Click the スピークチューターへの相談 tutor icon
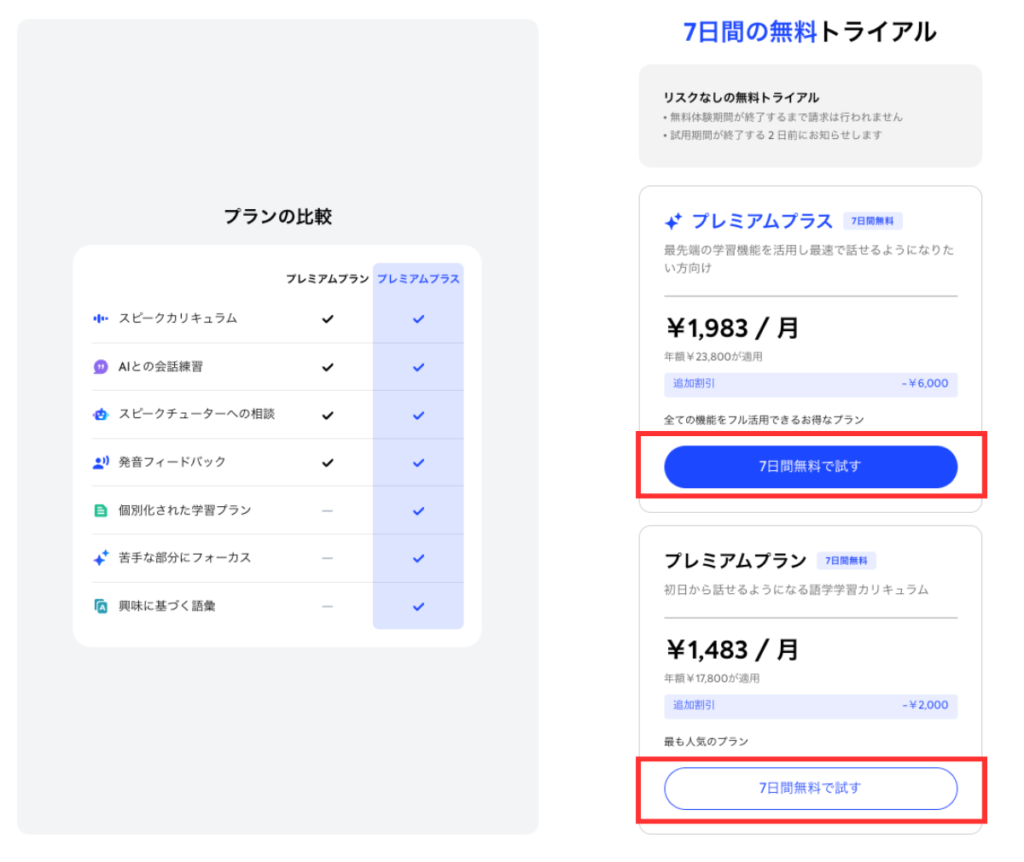 100,415
